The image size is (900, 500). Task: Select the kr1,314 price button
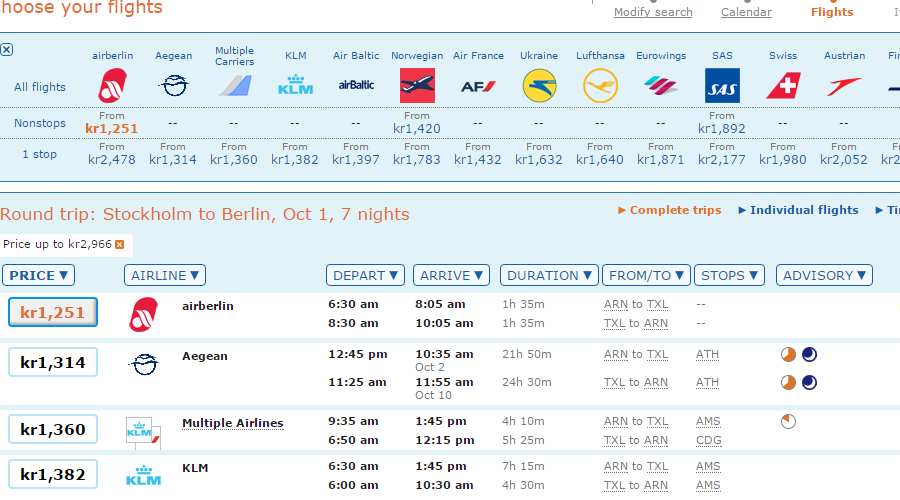pyautogui.click(x=53, y=363)
